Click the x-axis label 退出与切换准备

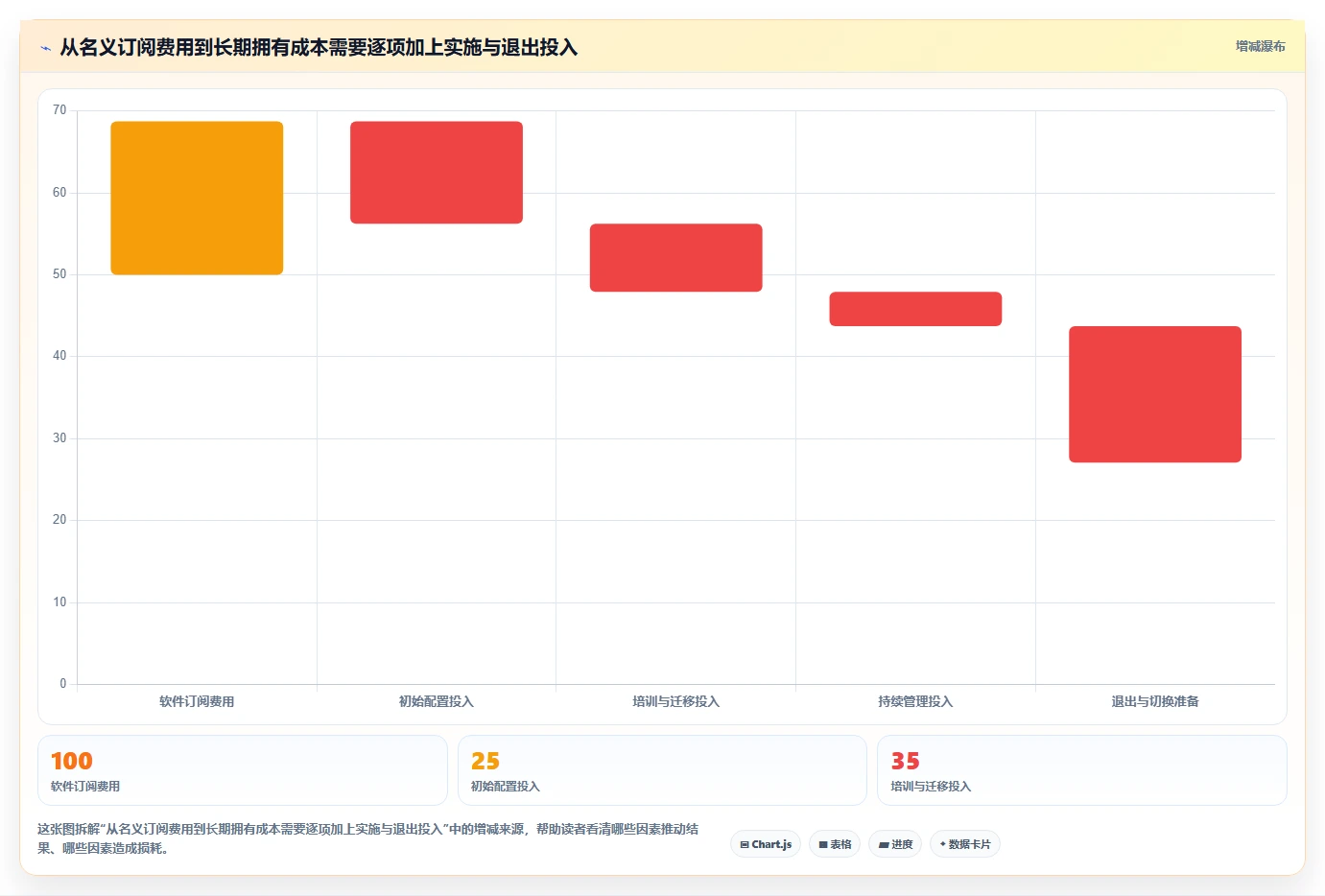tap(1155, 701)
